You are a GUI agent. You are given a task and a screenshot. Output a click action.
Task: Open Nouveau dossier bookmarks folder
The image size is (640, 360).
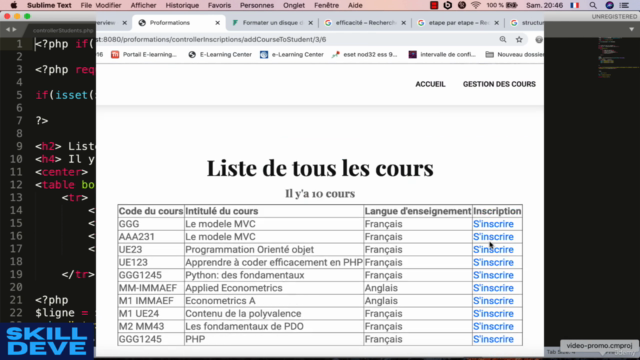pyautogui.click(x=514, y=54)
